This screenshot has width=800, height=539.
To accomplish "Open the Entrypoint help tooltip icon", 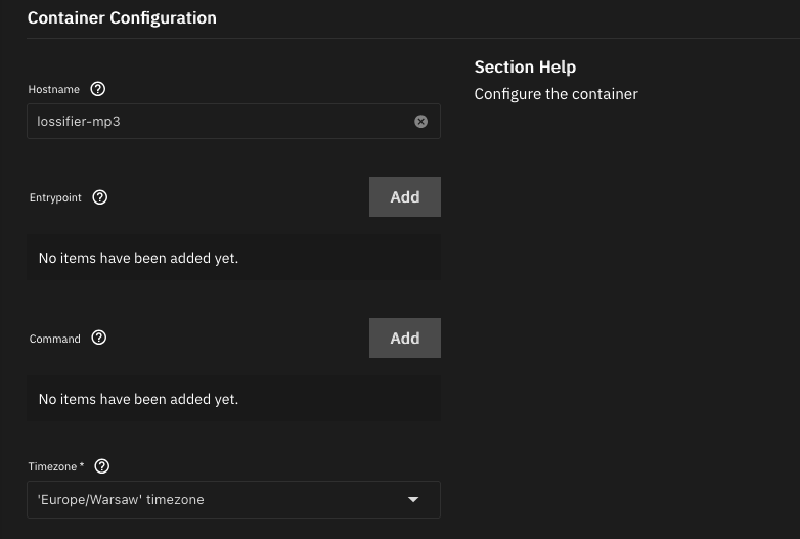I will pyautogui.click(x=99, y=197).
